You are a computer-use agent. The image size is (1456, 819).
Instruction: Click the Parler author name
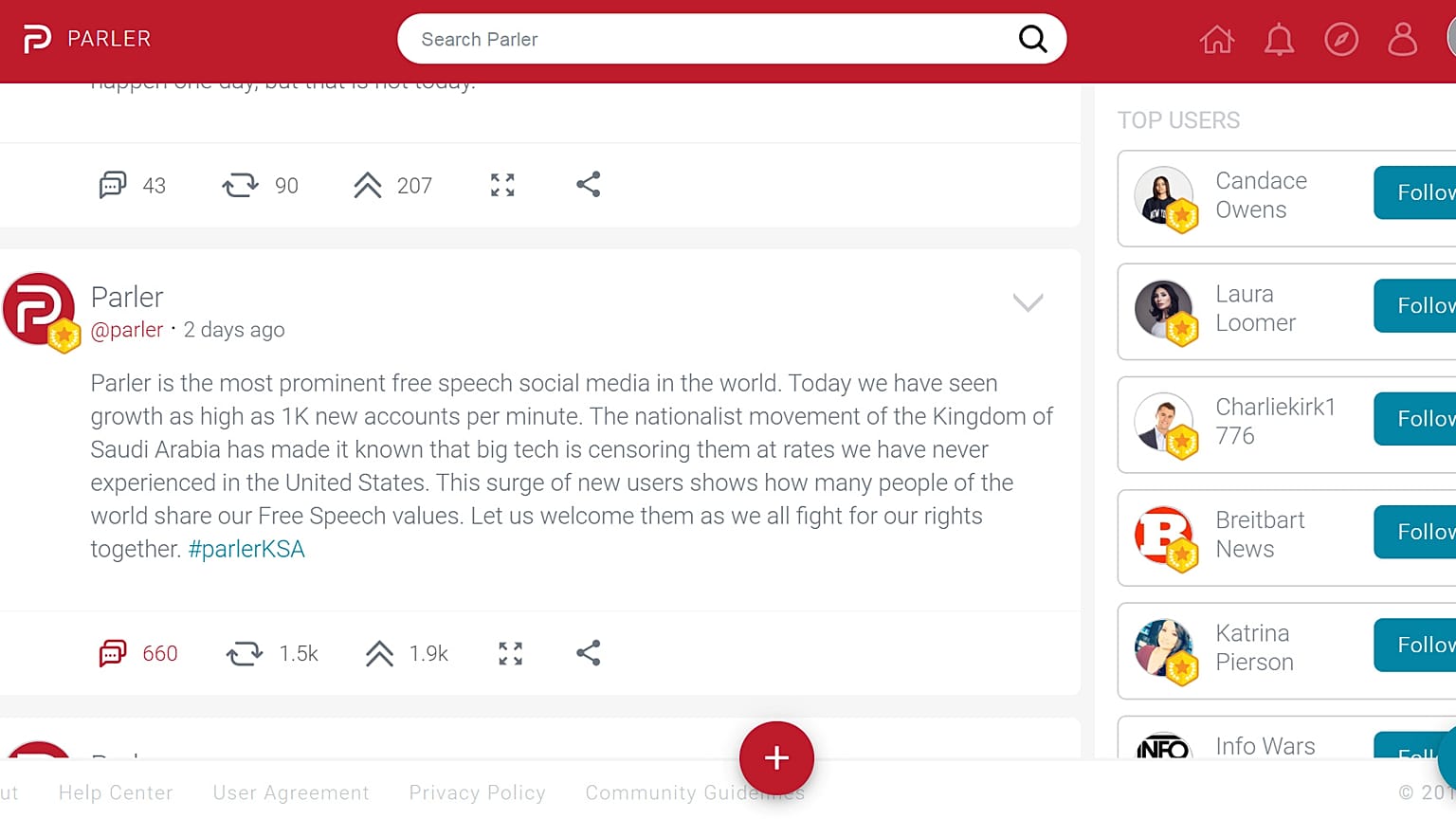(127, 298)
